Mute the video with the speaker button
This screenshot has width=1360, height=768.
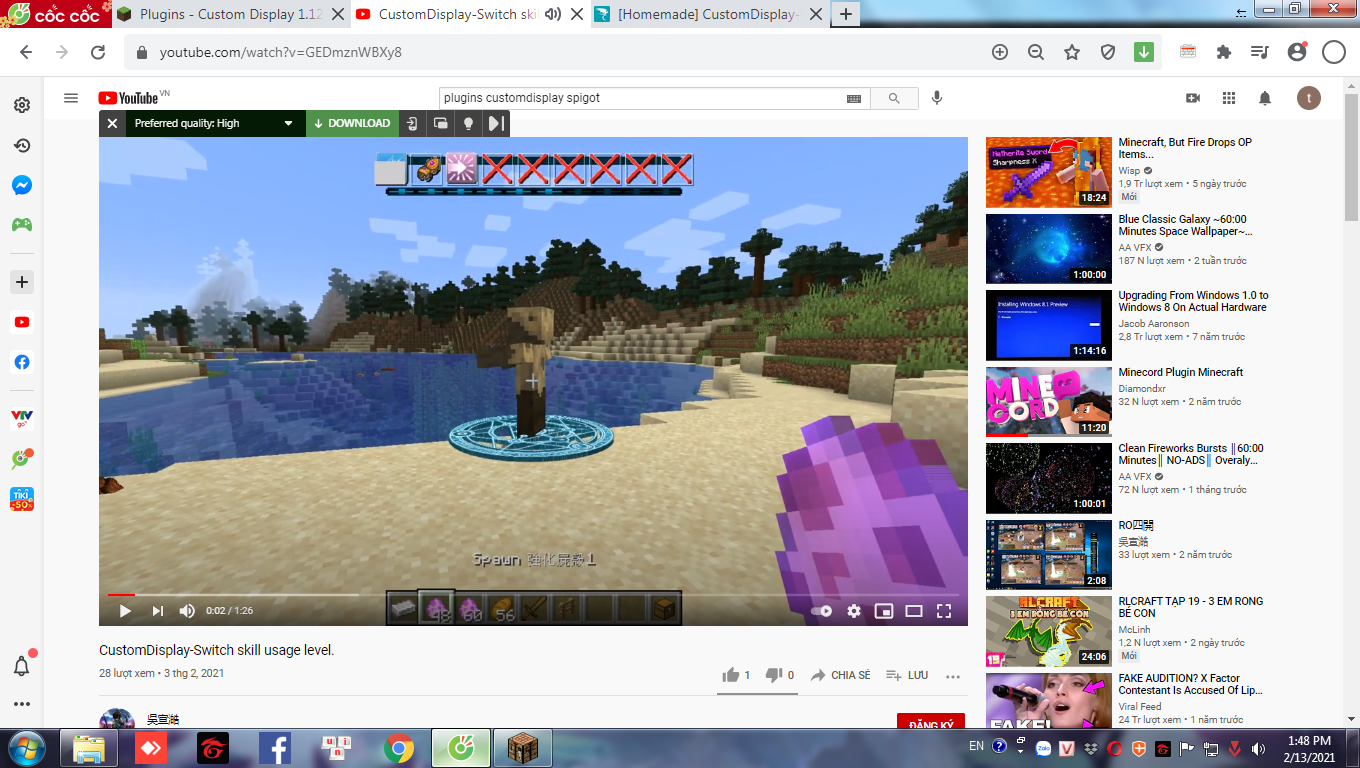pyautogui.click(x=187, y=610)
